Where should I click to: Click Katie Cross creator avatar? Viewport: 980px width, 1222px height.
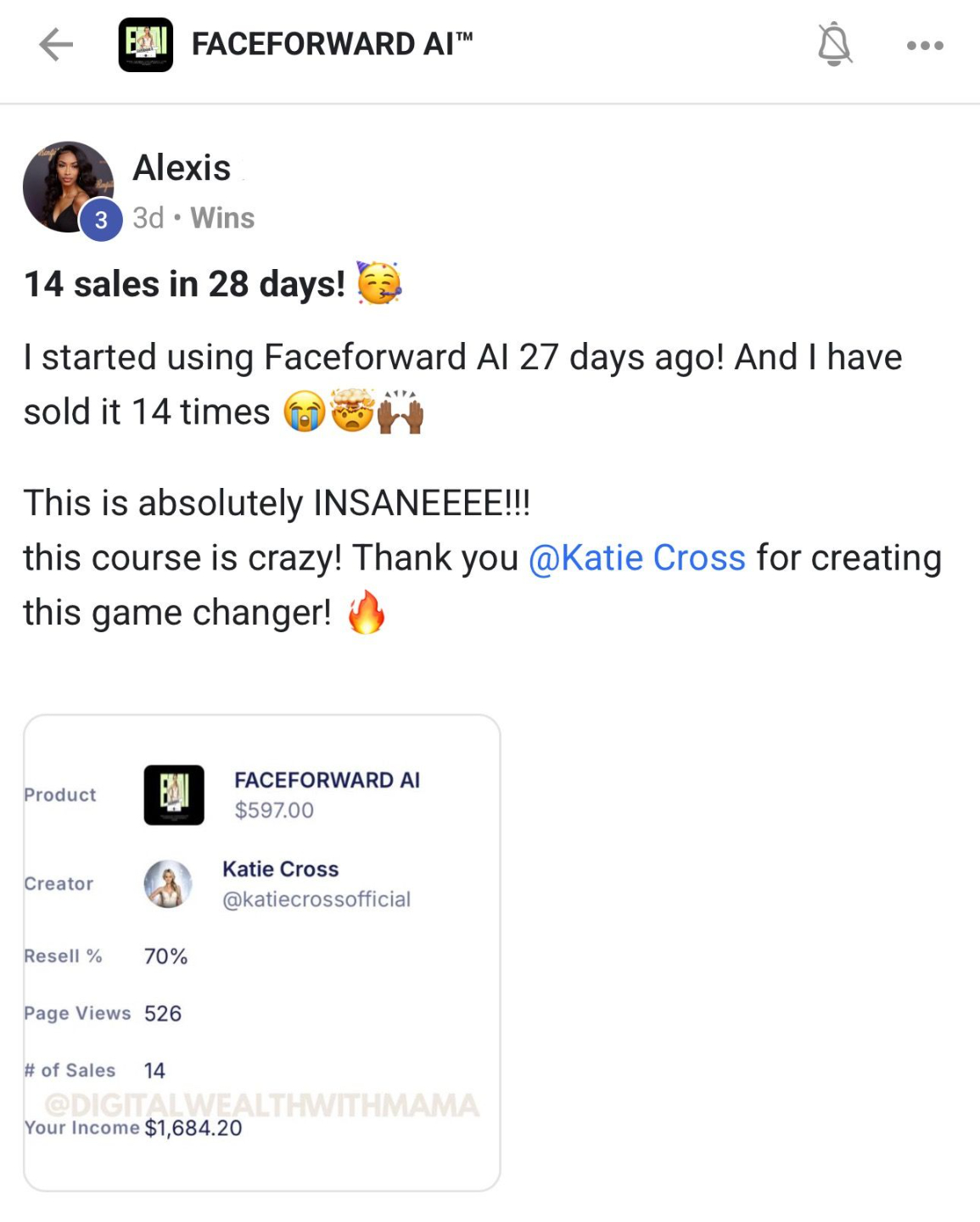click(x=168, y=884)
